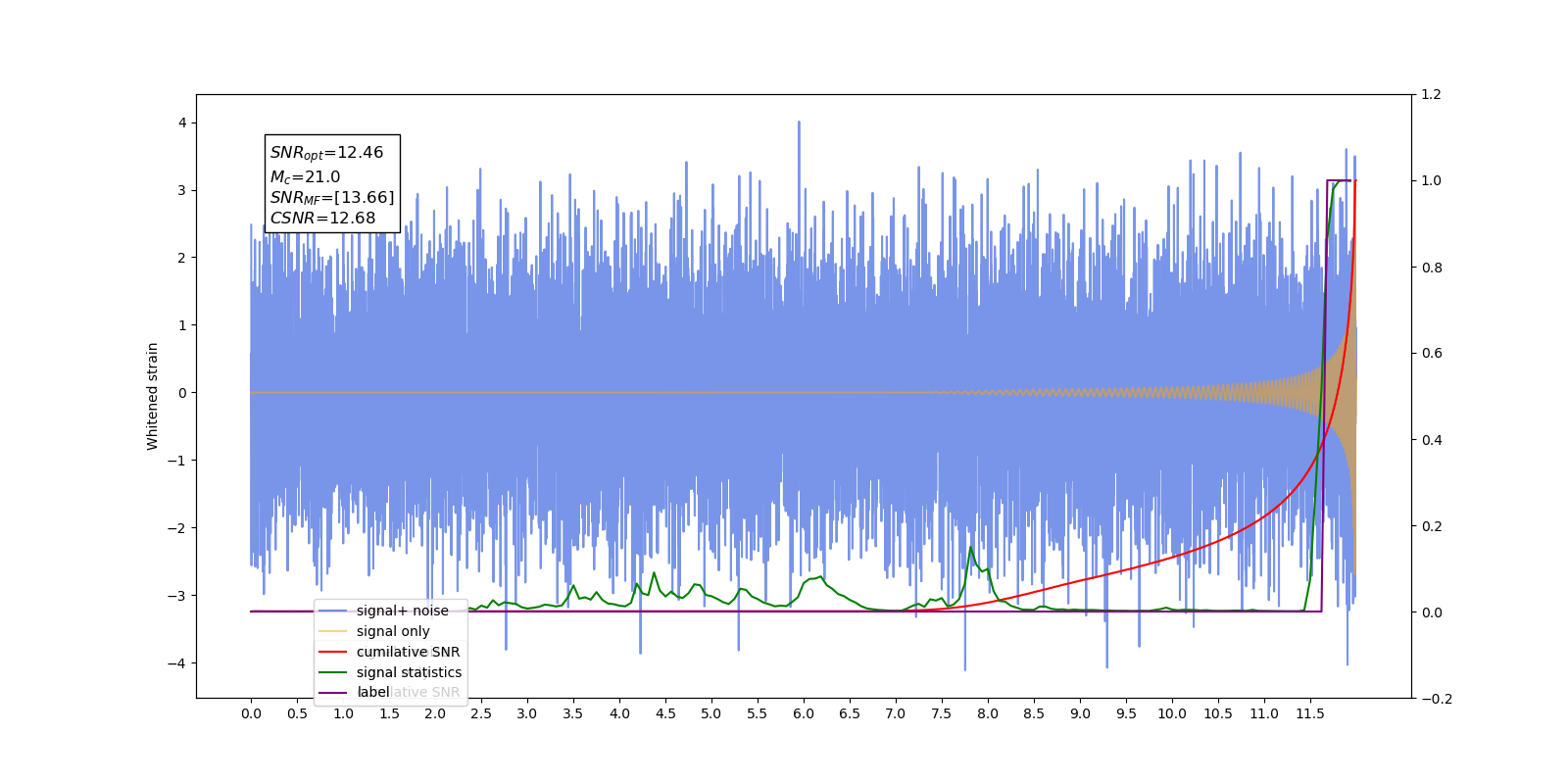
Task: Click x-axis tick label 7.5
Action: pos(942,713)
